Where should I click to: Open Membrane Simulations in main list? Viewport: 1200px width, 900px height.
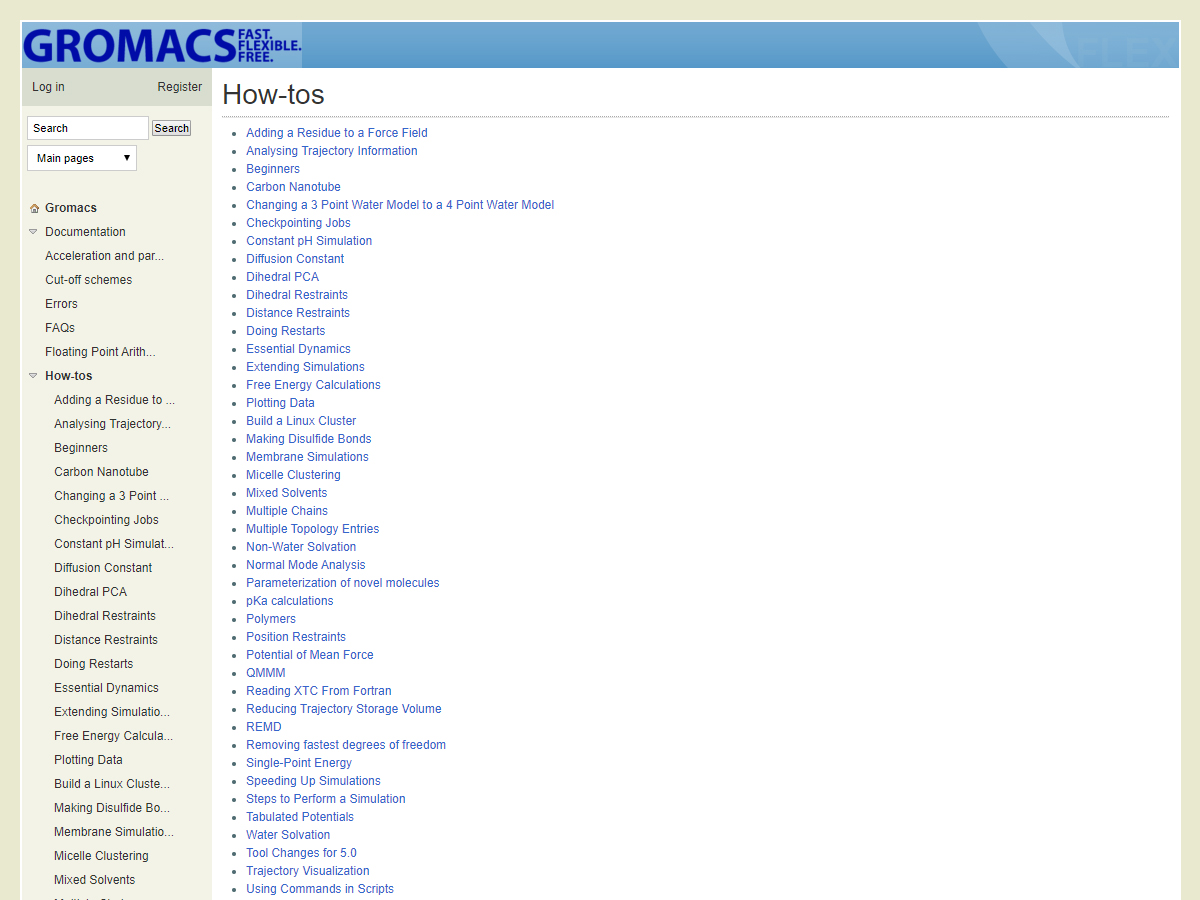(307, 457)
